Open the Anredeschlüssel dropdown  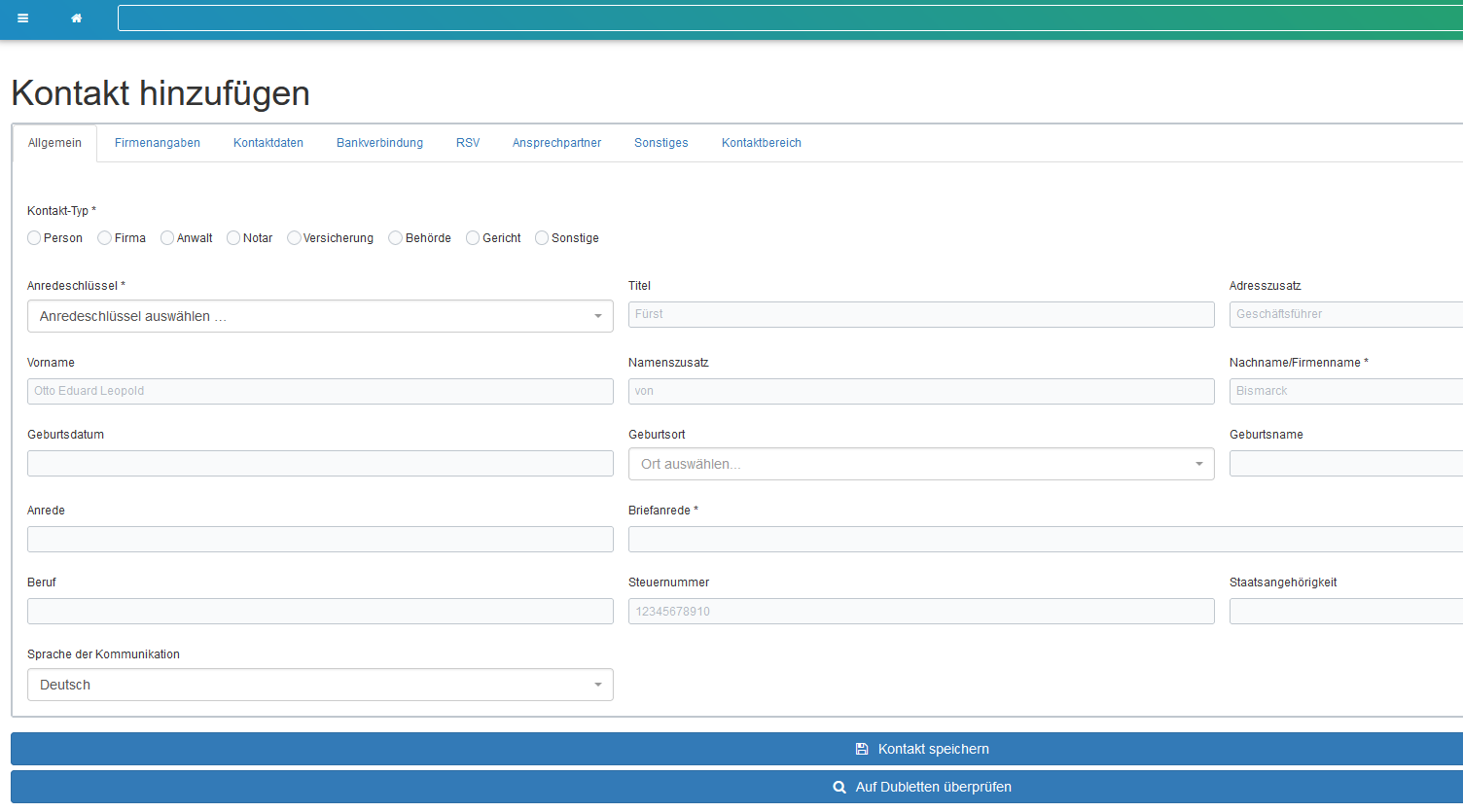click(320, 316)
